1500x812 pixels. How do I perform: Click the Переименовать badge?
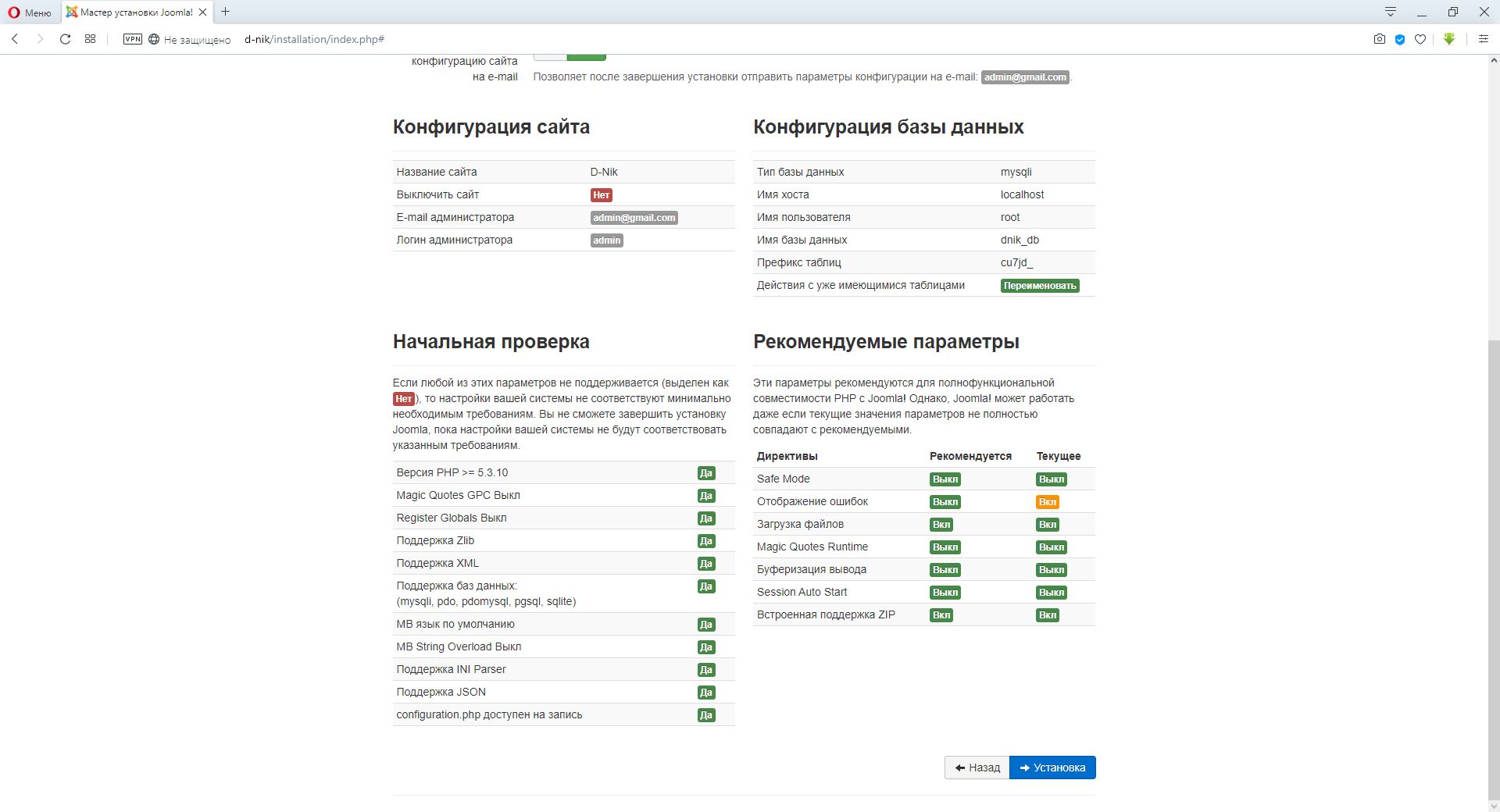(1040, 286)
